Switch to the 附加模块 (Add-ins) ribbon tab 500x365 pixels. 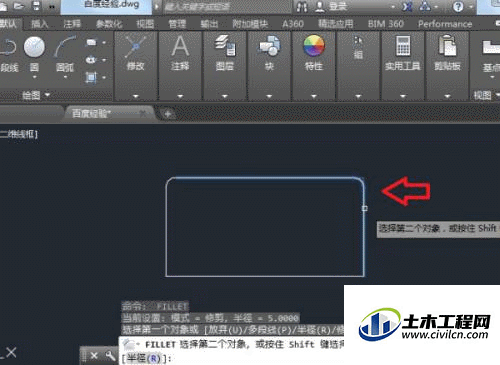coord(250,24)
